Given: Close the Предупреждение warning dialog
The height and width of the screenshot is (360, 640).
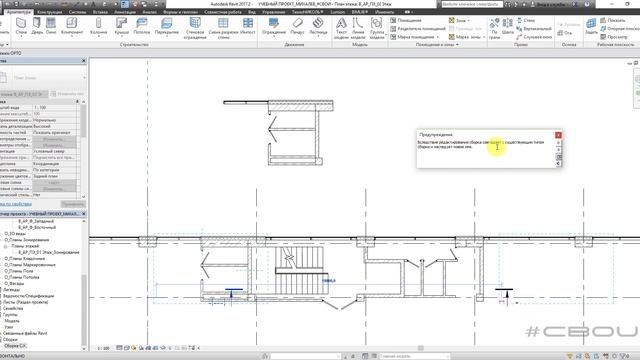Looking at the screenshot, I should 558,135.
